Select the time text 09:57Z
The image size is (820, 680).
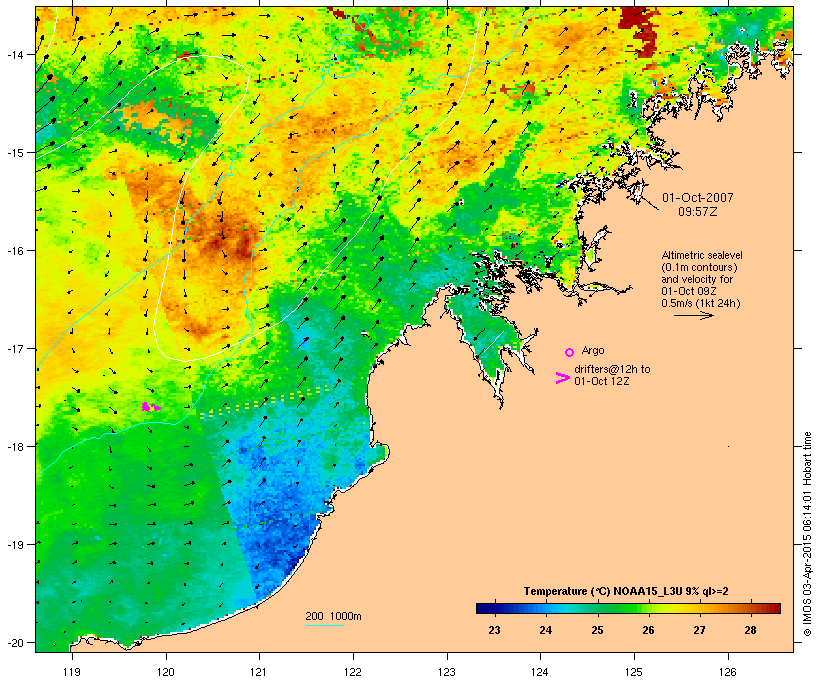698,212
